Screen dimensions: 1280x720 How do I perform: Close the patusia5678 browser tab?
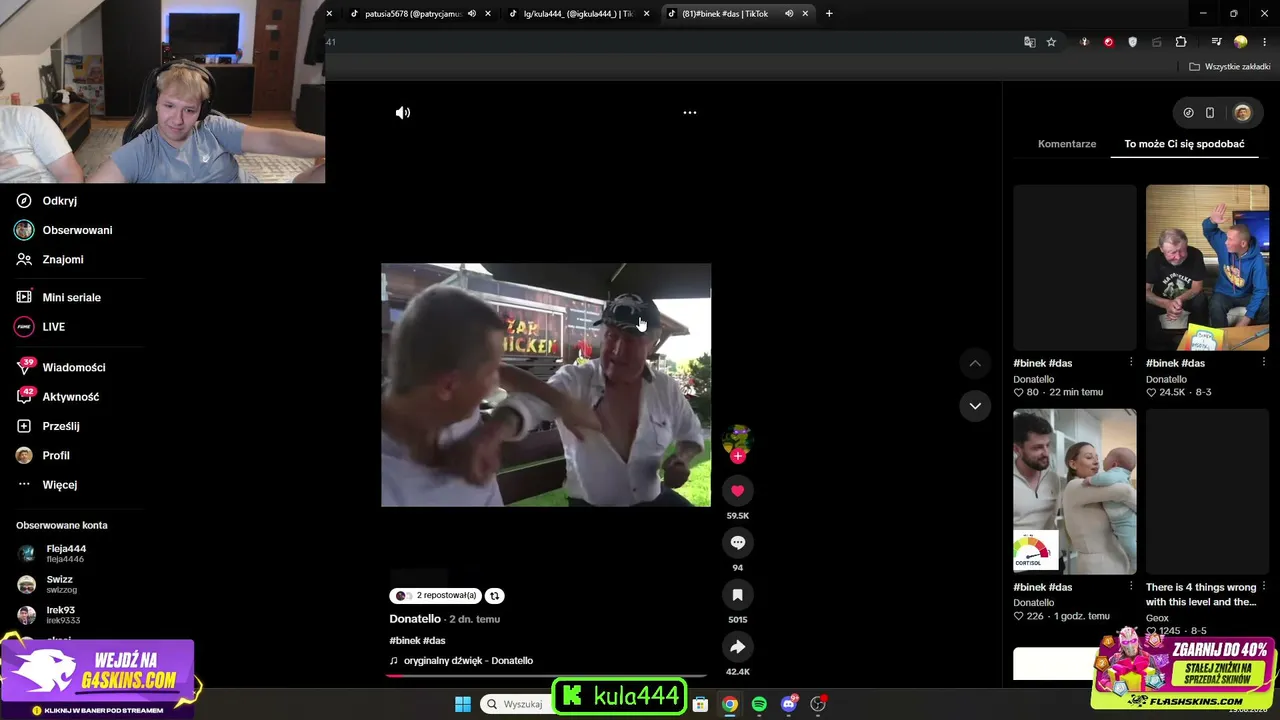488,14
